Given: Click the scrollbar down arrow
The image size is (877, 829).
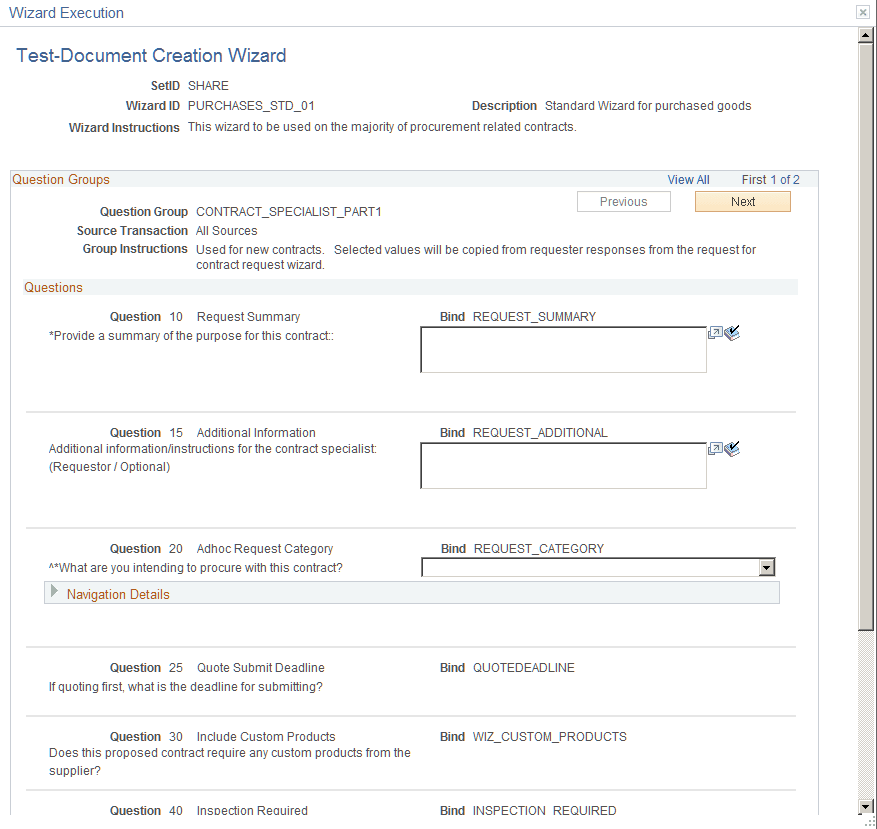Looking at the screenshot, I should [x=864, y=807].
